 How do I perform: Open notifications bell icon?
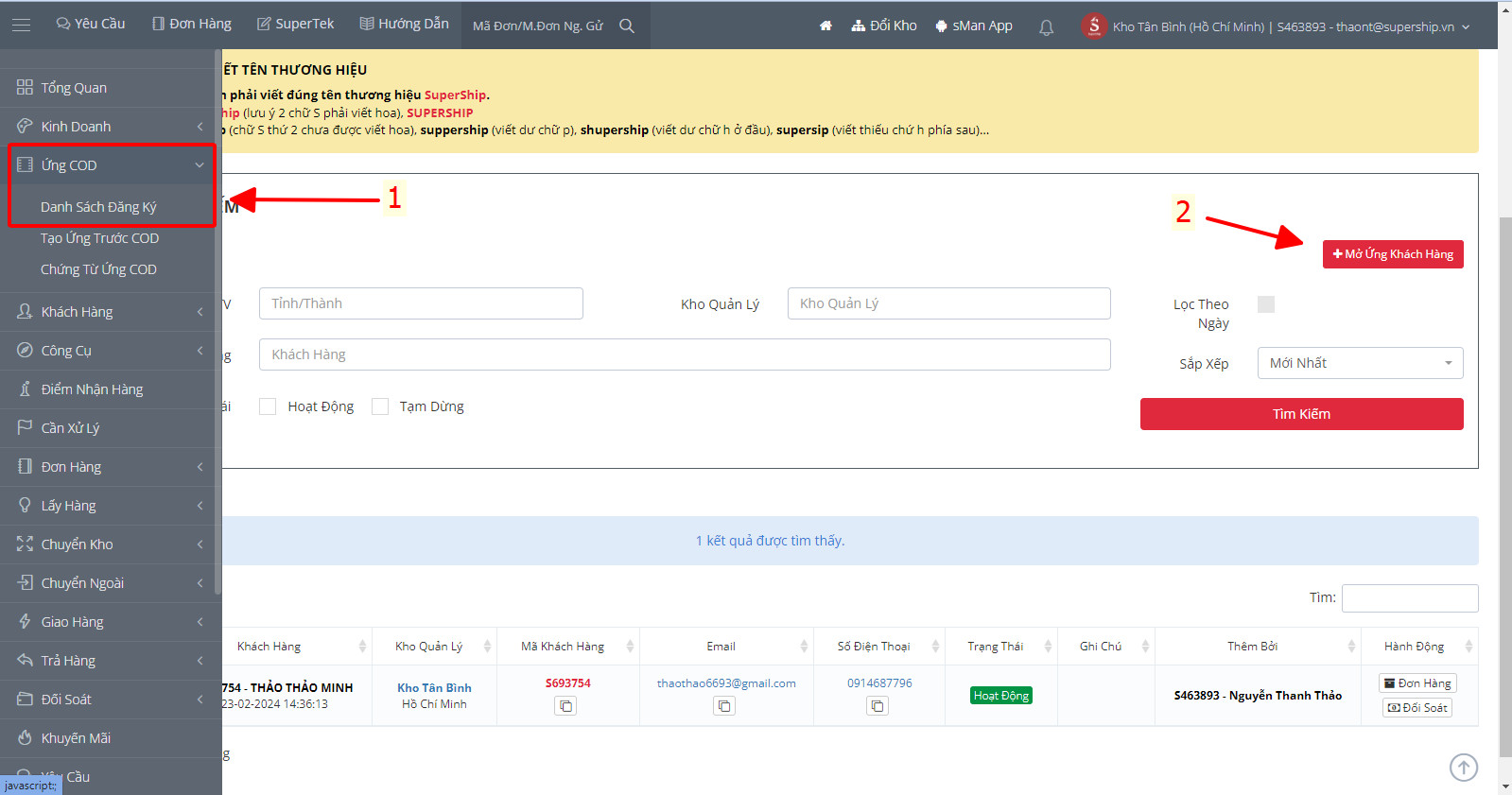click(1046, 27)
